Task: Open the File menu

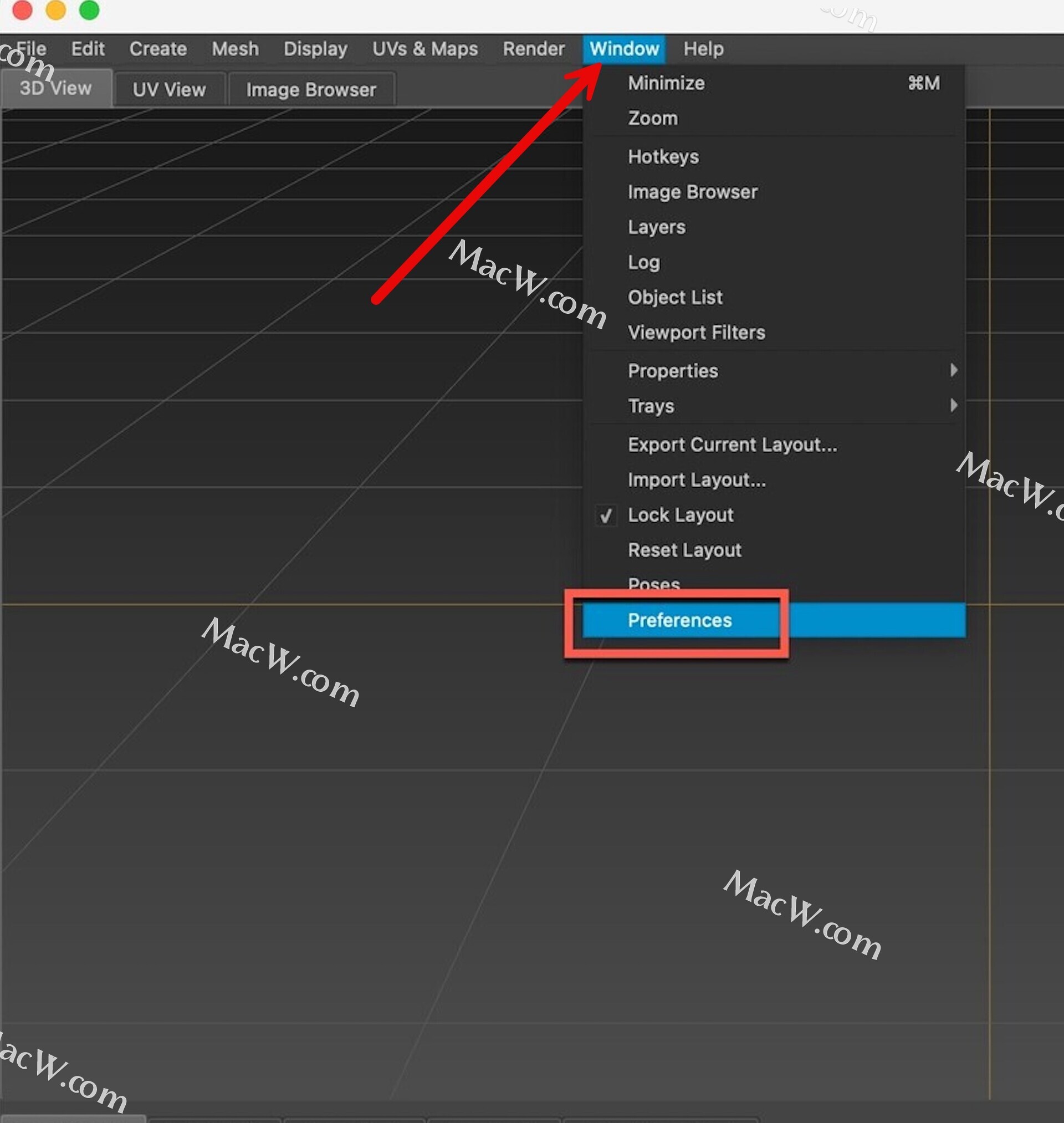Action: [x=31, y=49]
